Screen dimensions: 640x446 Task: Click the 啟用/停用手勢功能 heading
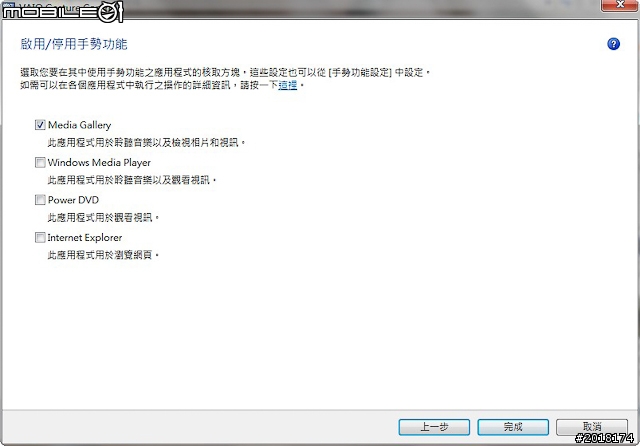tap(74, 44)
